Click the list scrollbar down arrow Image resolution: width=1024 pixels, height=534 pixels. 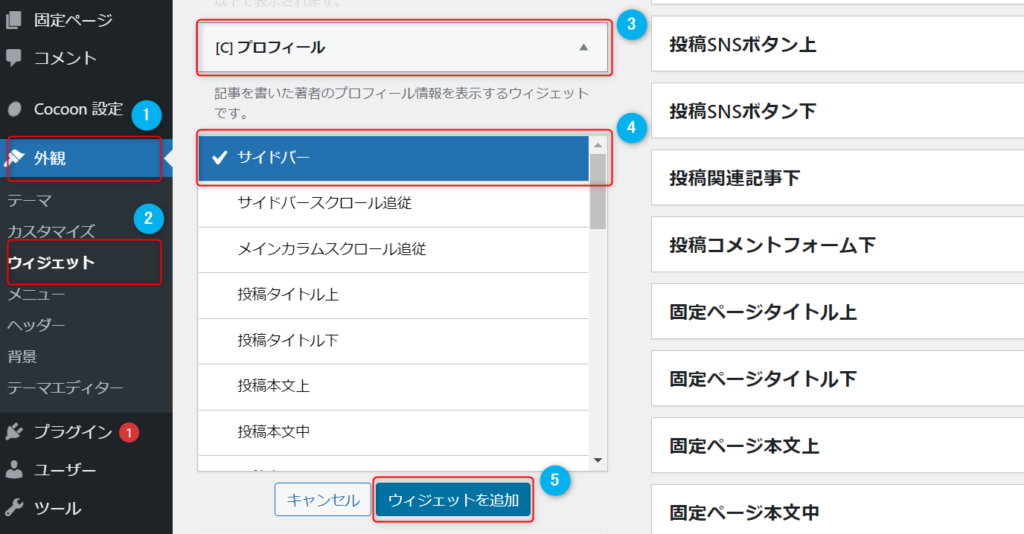tap(598, 461)
